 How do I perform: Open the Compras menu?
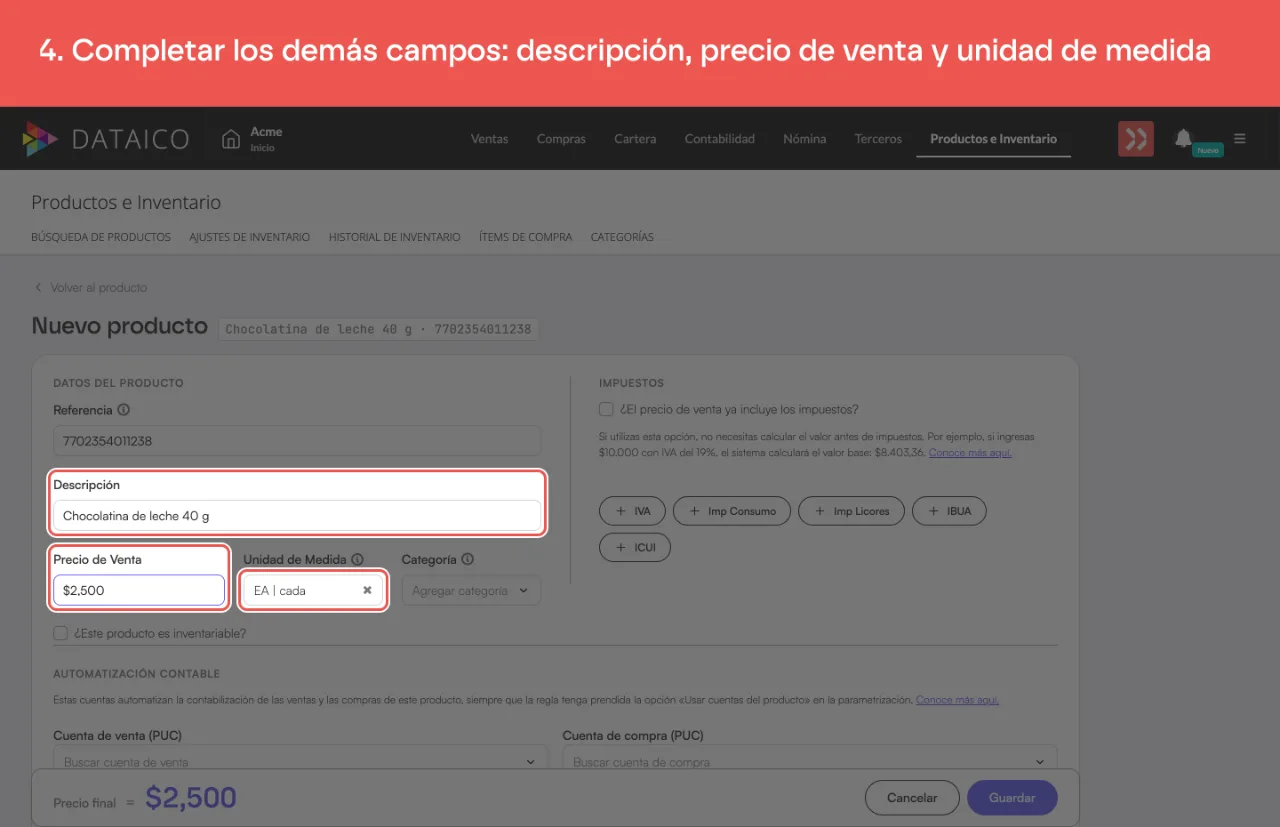click(561, 139)
